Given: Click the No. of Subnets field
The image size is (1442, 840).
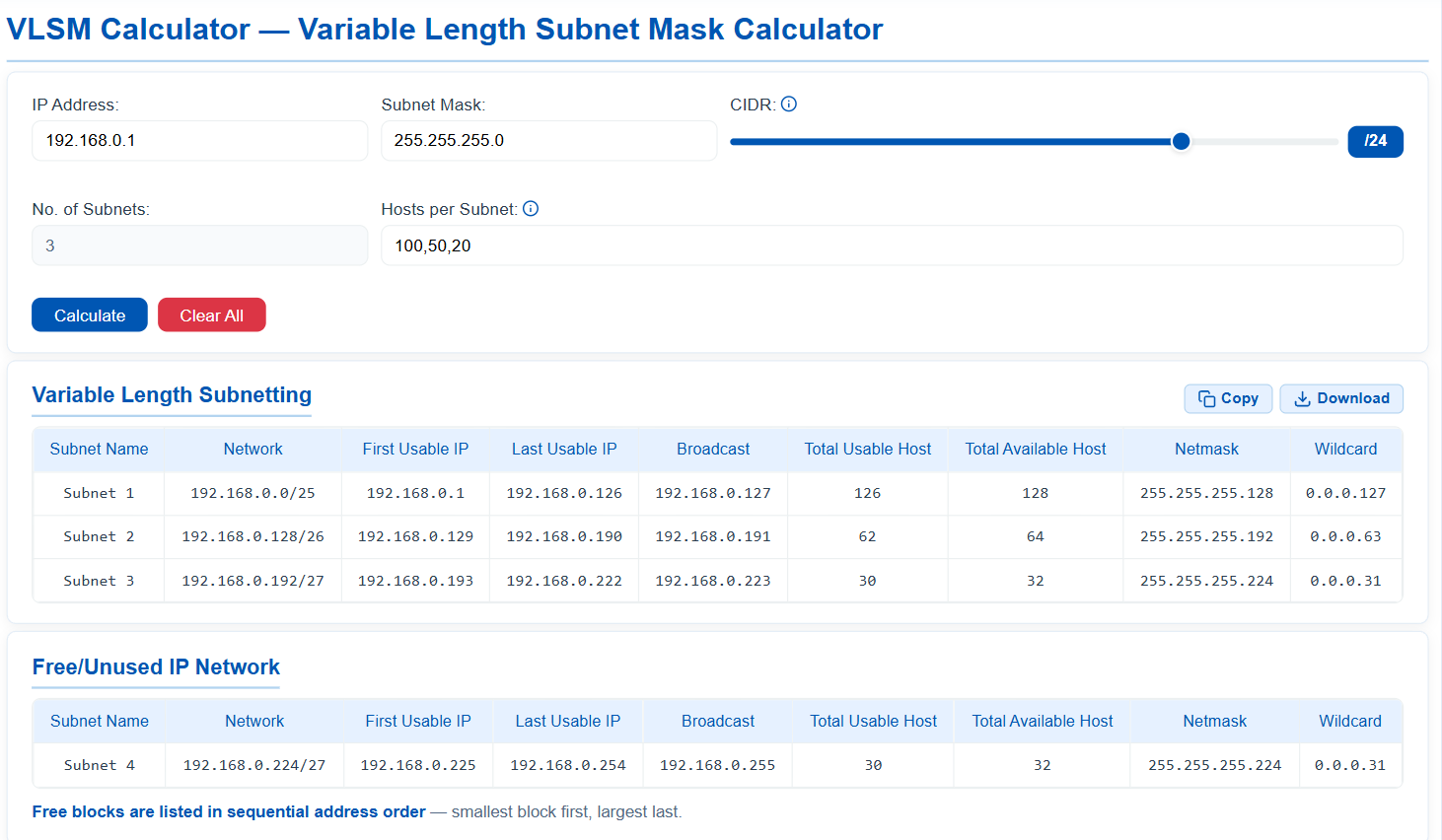Looking at the screenshot, I should 199,245.
